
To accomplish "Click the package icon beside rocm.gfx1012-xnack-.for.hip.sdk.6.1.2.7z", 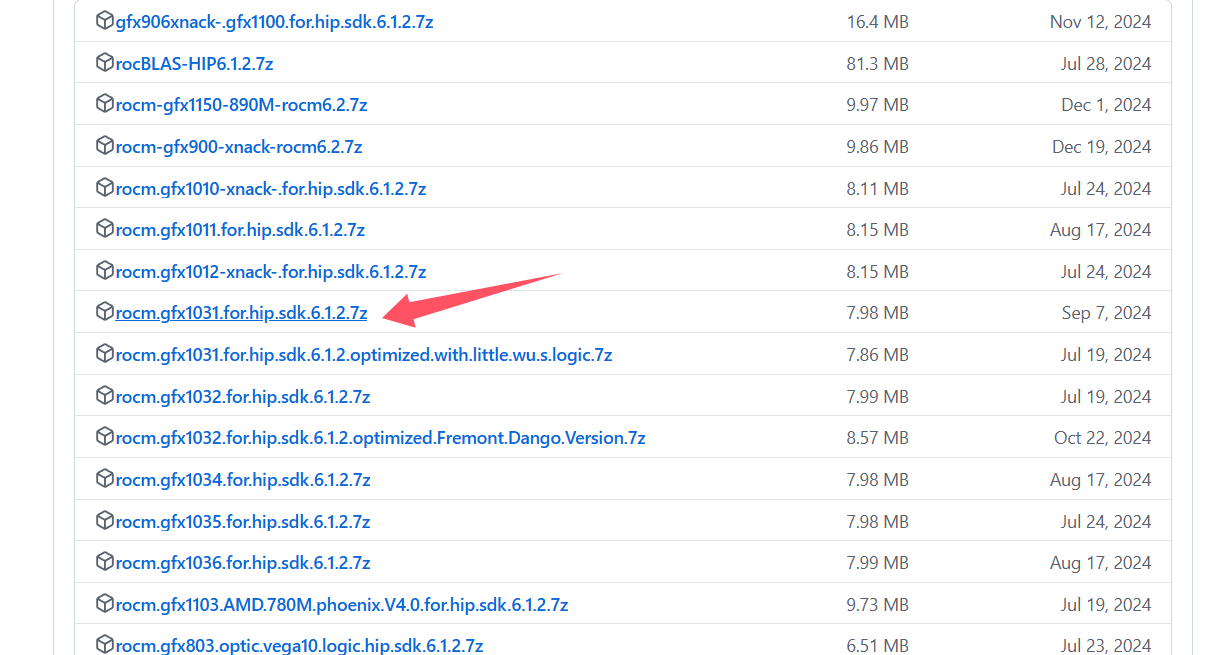I will (104, 271).
